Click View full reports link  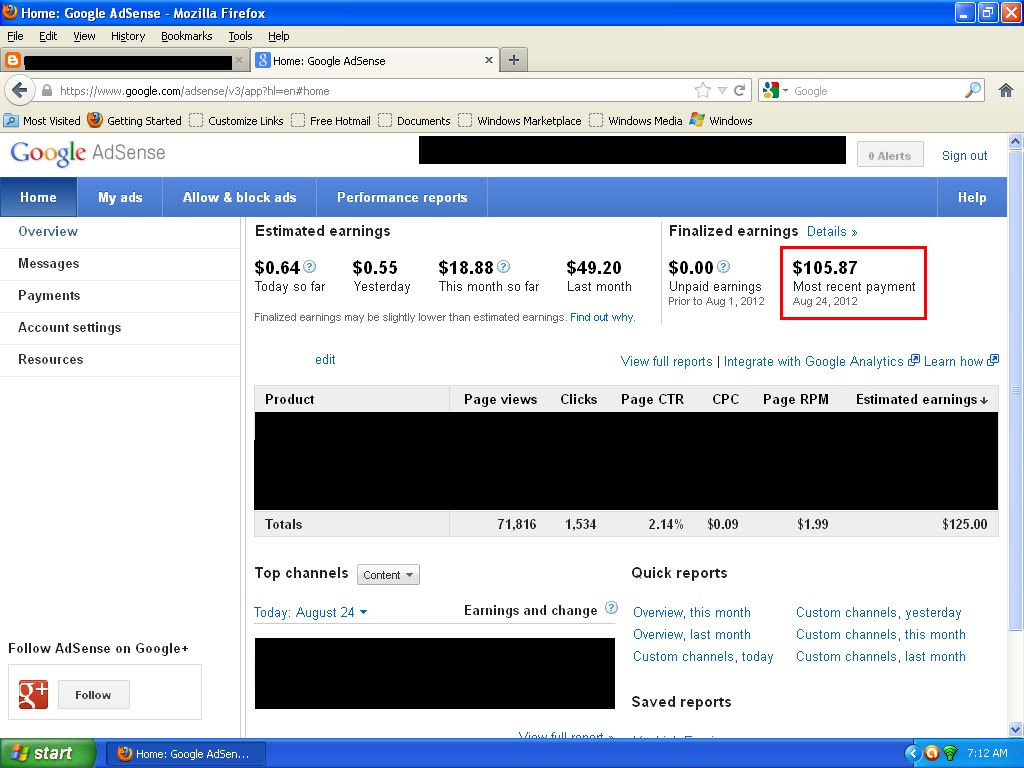(x=666, y=361)
